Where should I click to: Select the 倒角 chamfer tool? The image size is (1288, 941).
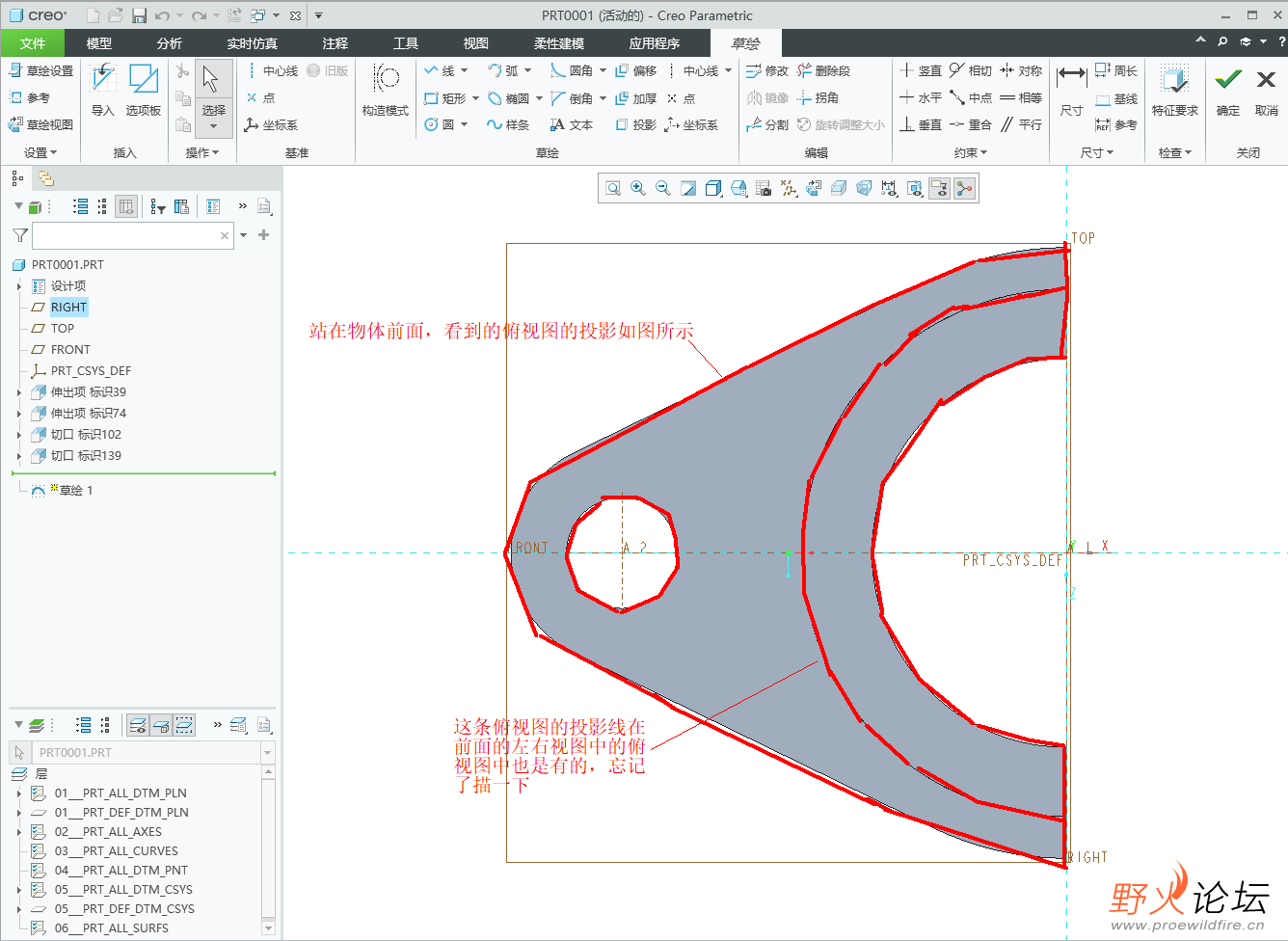point(572,98)
